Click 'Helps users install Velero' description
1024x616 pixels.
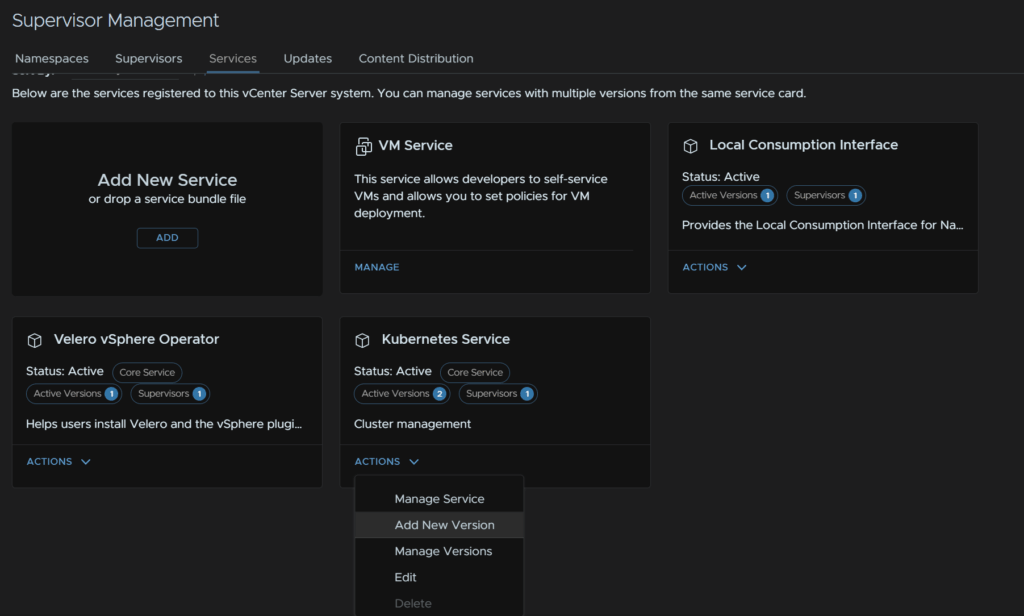point(164,424)
